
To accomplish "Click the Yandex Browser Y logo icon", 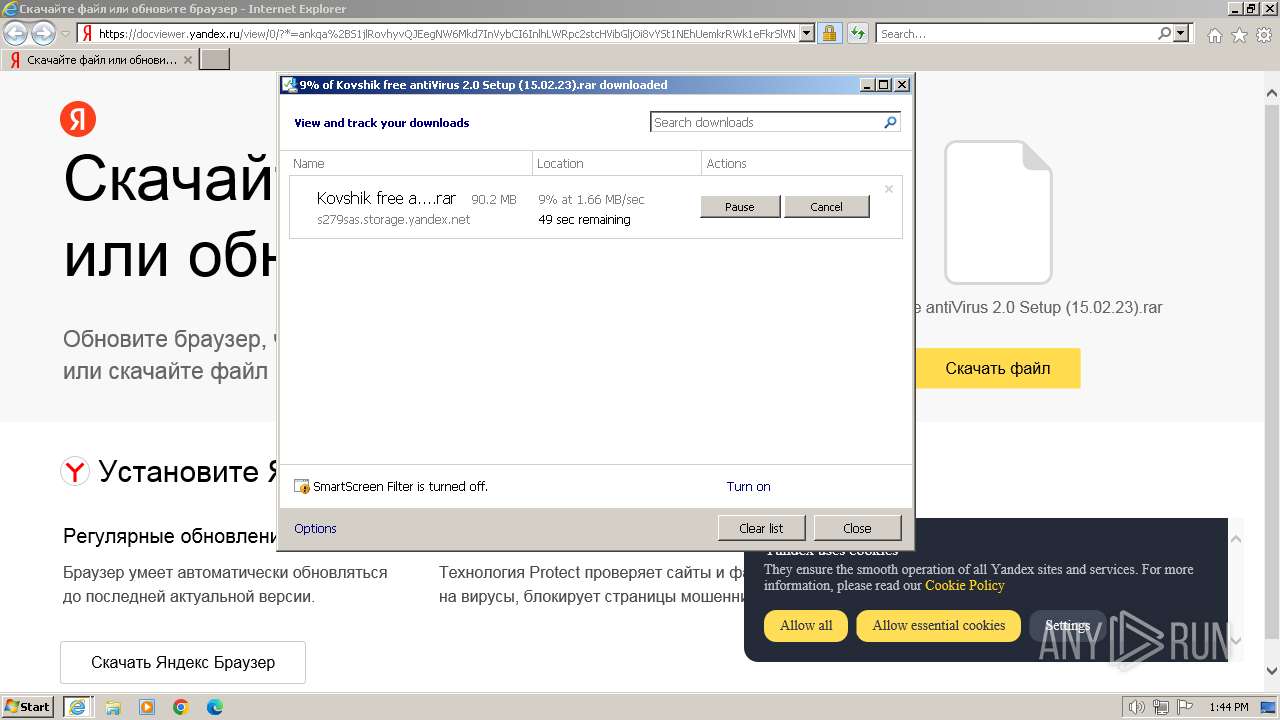I will [75, 471].
